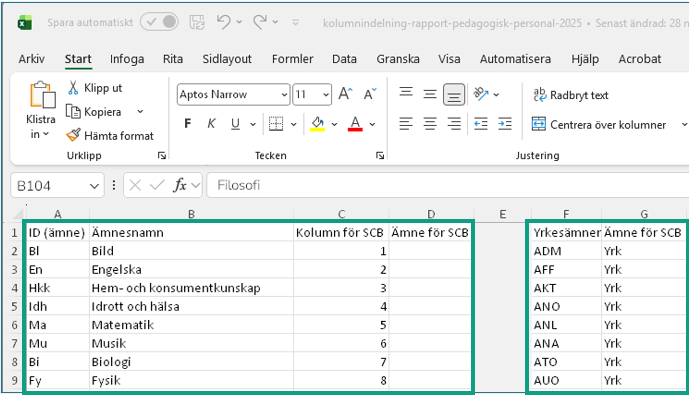
Task: Click the fx insert function icon
Action: click(x=179, y=185)
